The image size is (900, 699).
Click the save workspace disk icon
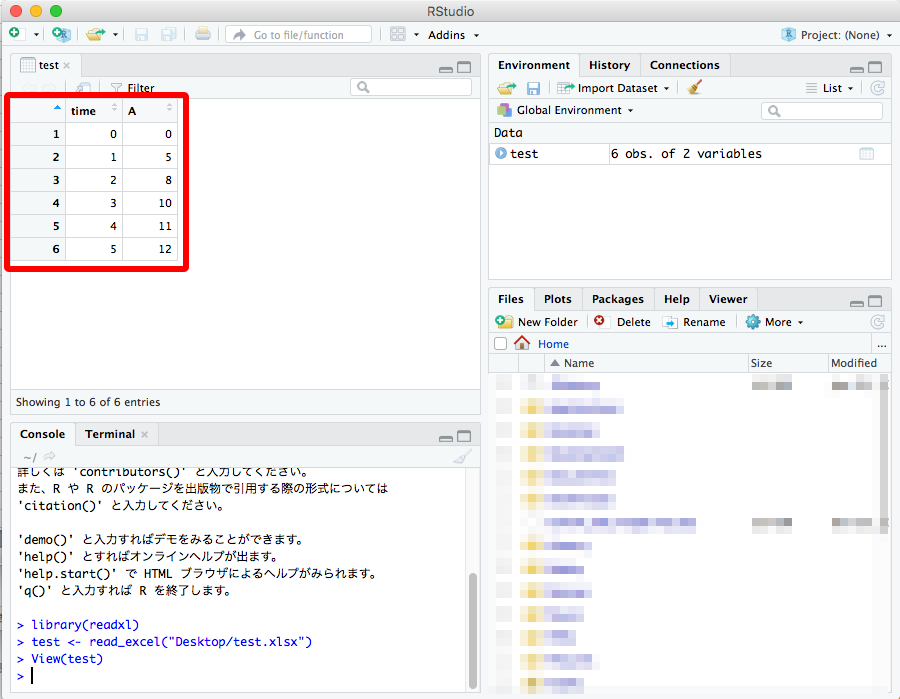click(533, 88)
